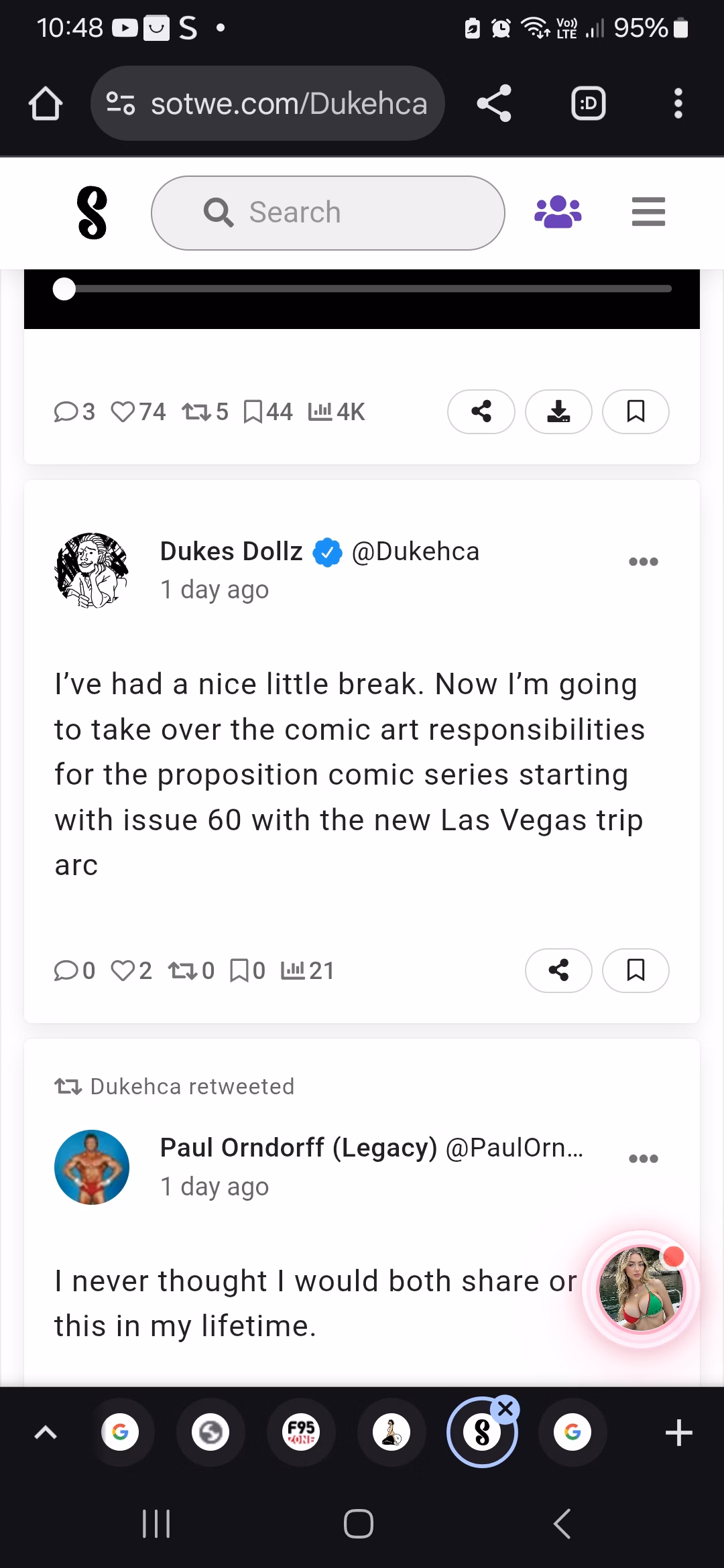Open the hamburger navigation menu
This screenshot has height=1568, width=724.
coord(648,212)
